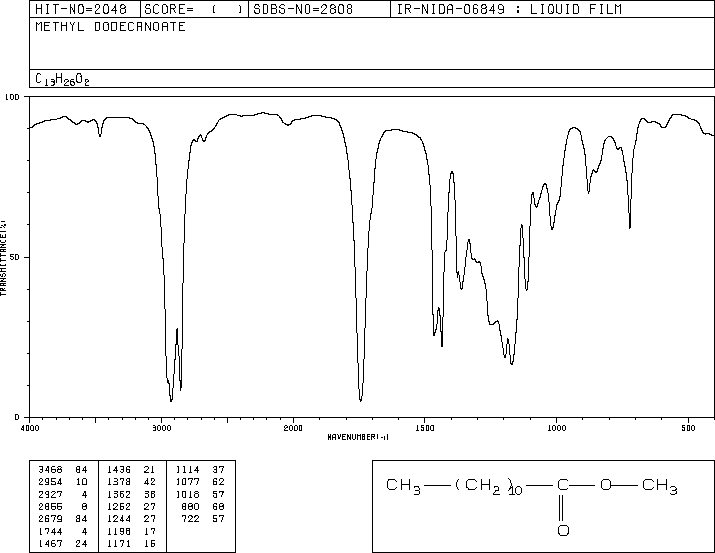The image size is (715, 553).
Task: Click transmittance value 68 beside 880
Action: [218, 506]
